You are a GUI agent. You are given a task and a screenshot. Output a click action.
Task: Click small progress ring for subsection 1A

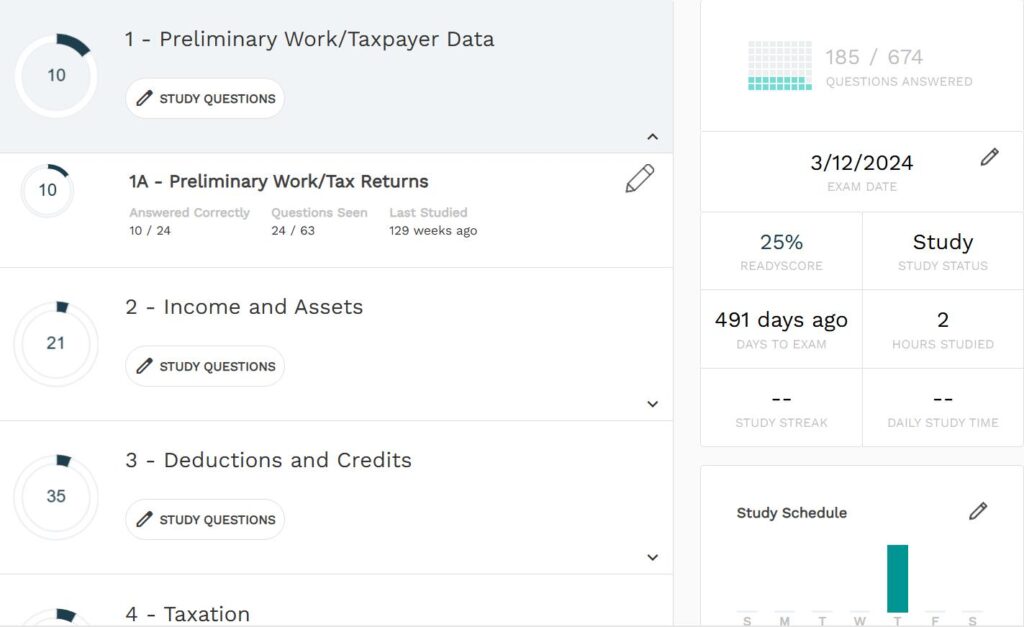47,190
